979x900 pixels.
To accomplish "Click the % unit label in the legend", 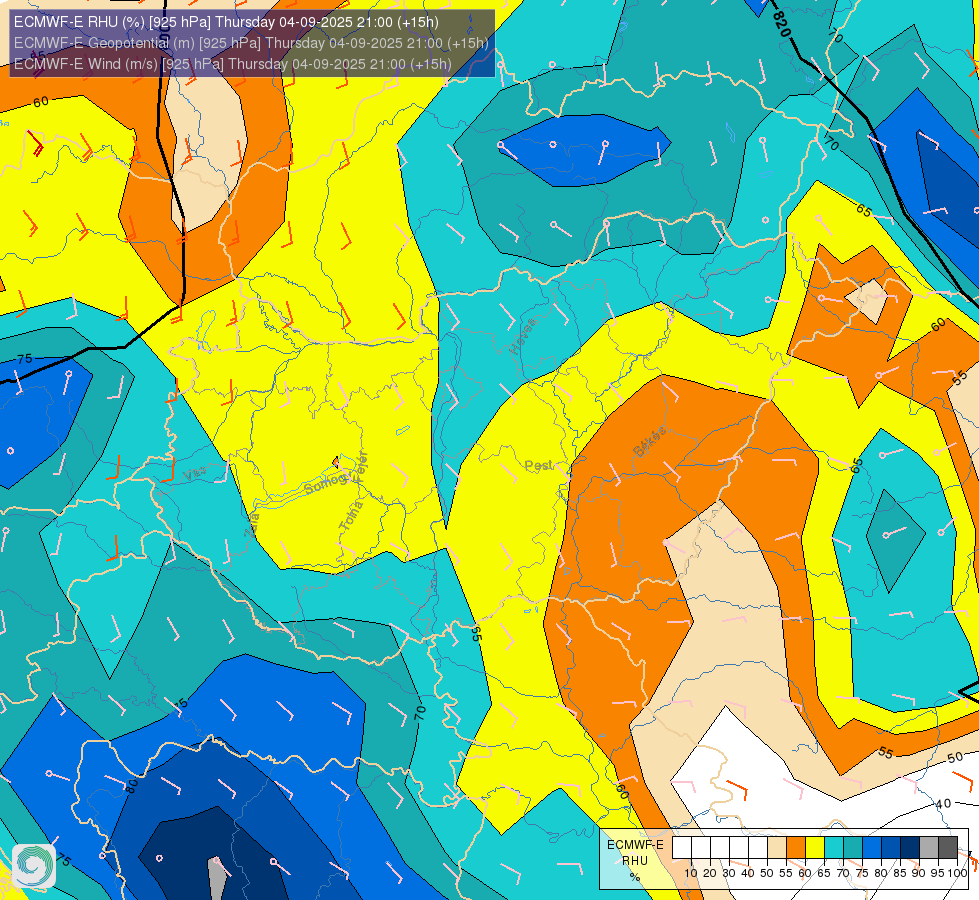I will click(635, 877).
